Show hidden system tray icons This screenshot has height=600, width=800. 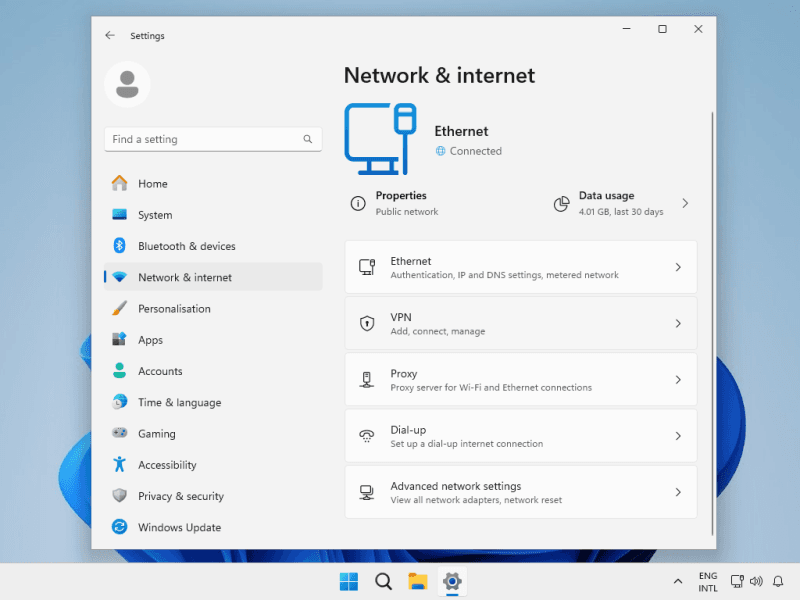coord(677,581)
